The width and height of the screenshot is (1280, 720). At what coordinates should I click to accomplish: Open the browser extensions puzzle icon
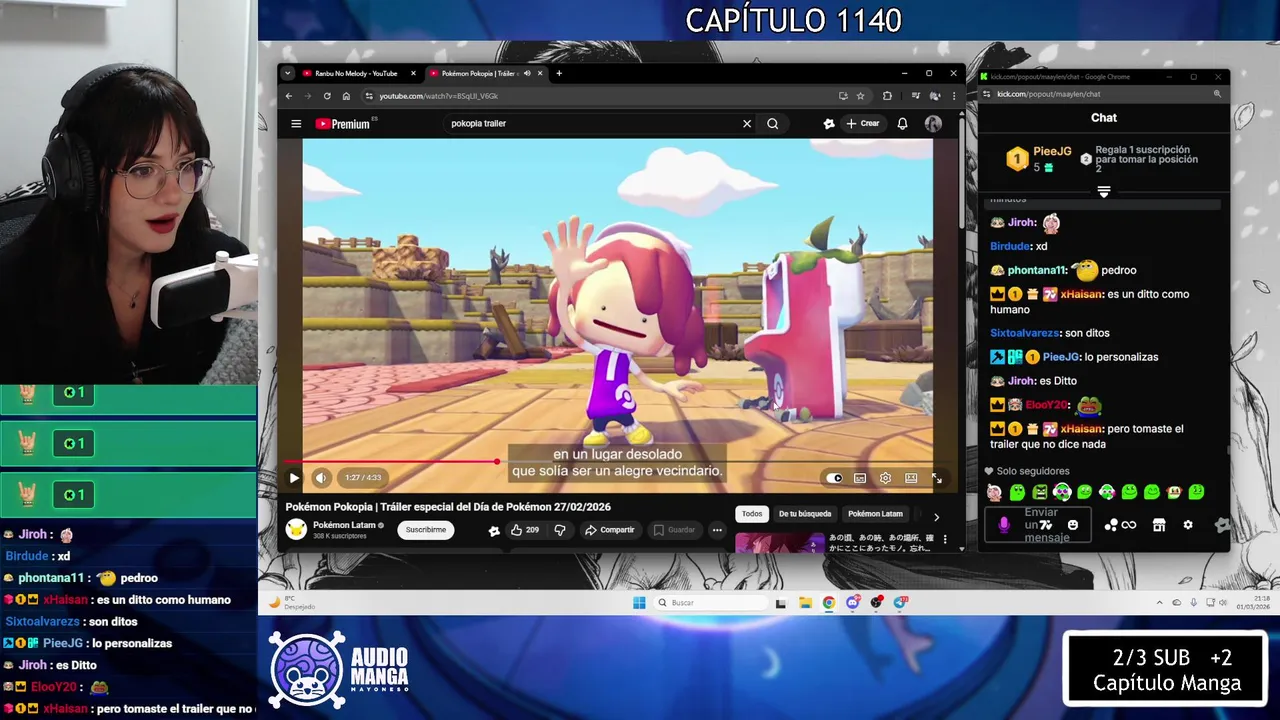point(887,96)
